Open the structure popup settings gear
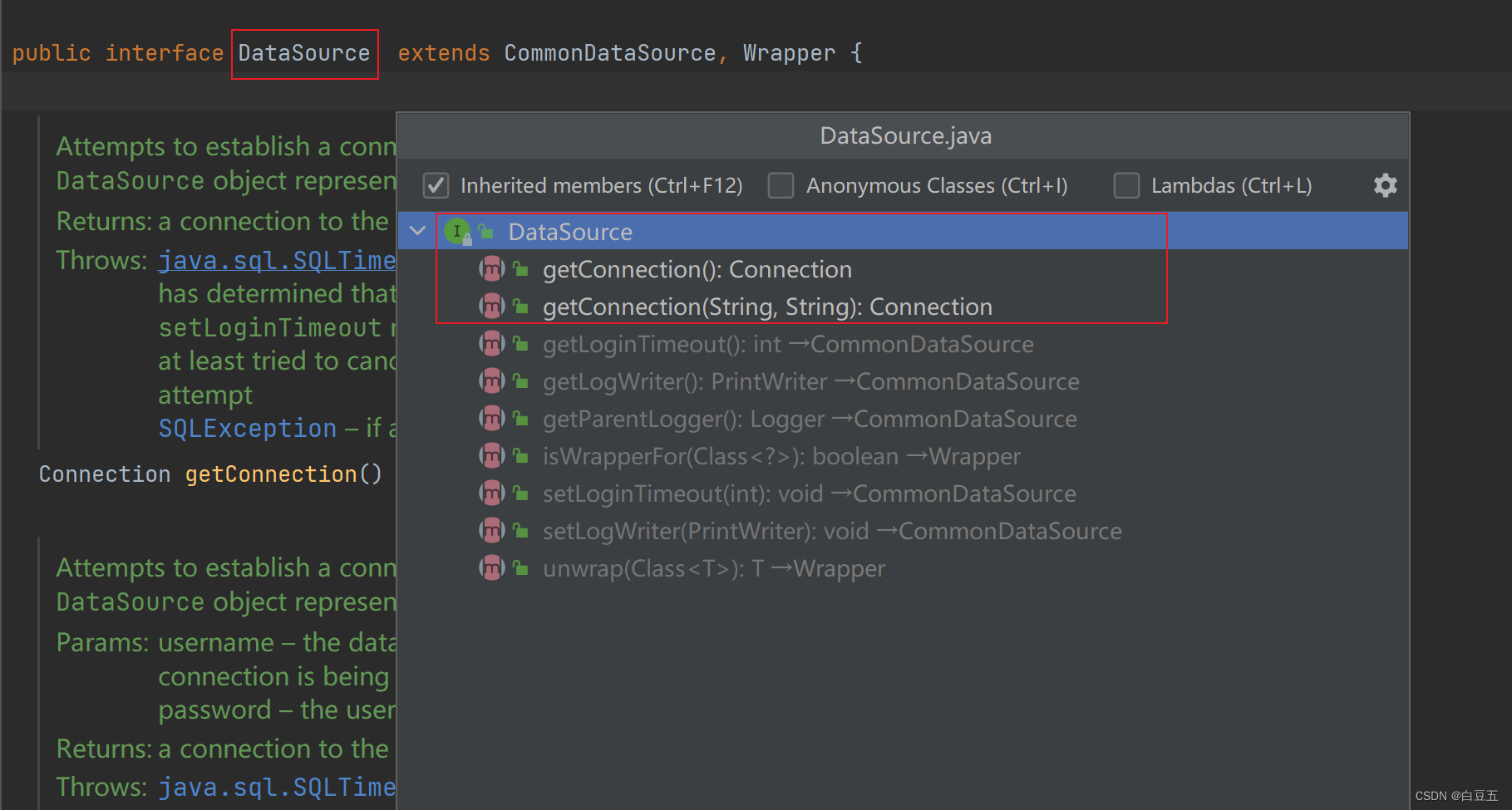Screen dimensions: 1512x810 [x=1385, y=185]
